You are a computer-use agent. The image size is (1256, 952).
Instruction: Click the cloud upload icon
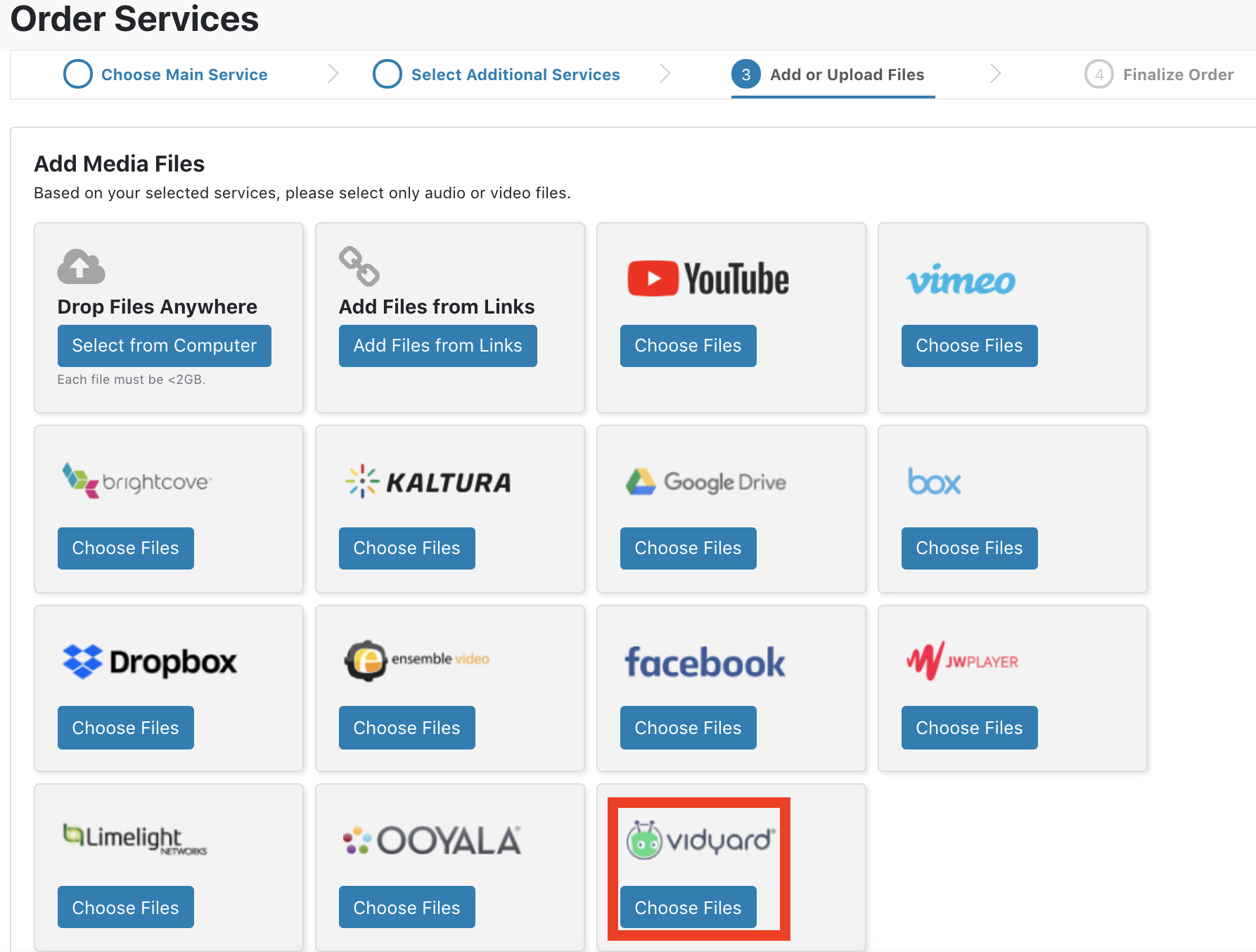[82, 266]
